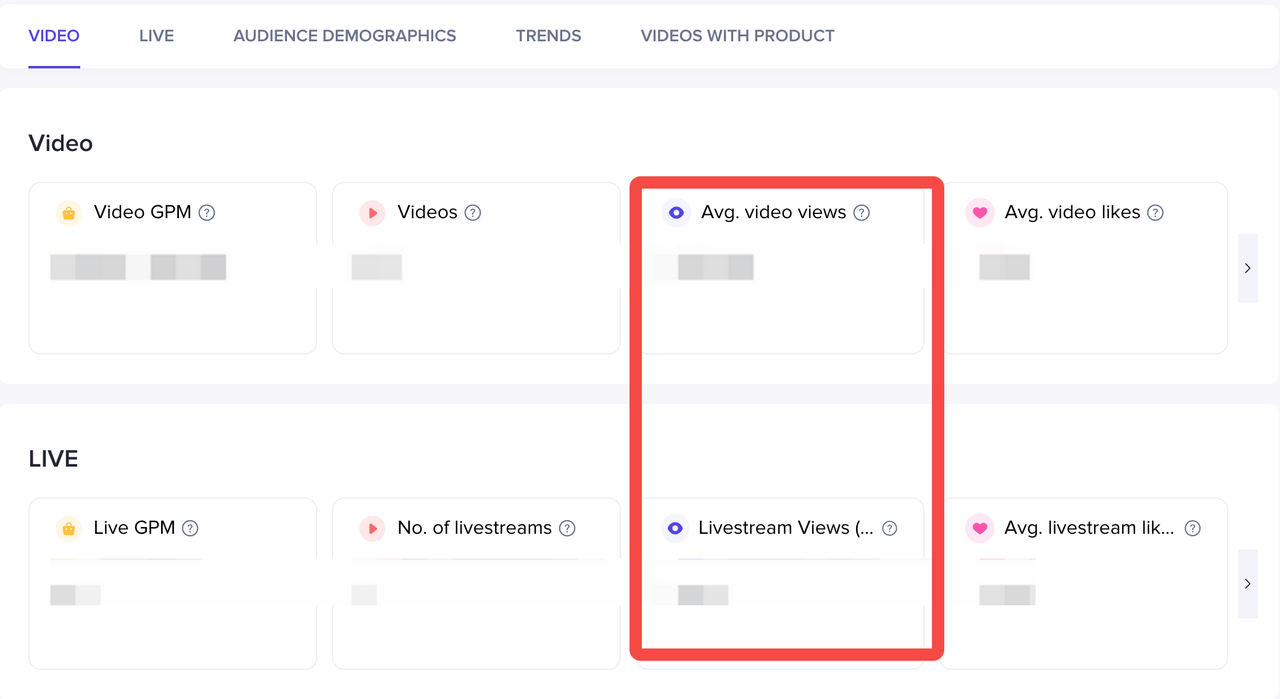Image resolution: width=1280 pixels, height=699 pixels.
Task: Click the help icon next to Live GPM
Action: click(x=190, y=528)
